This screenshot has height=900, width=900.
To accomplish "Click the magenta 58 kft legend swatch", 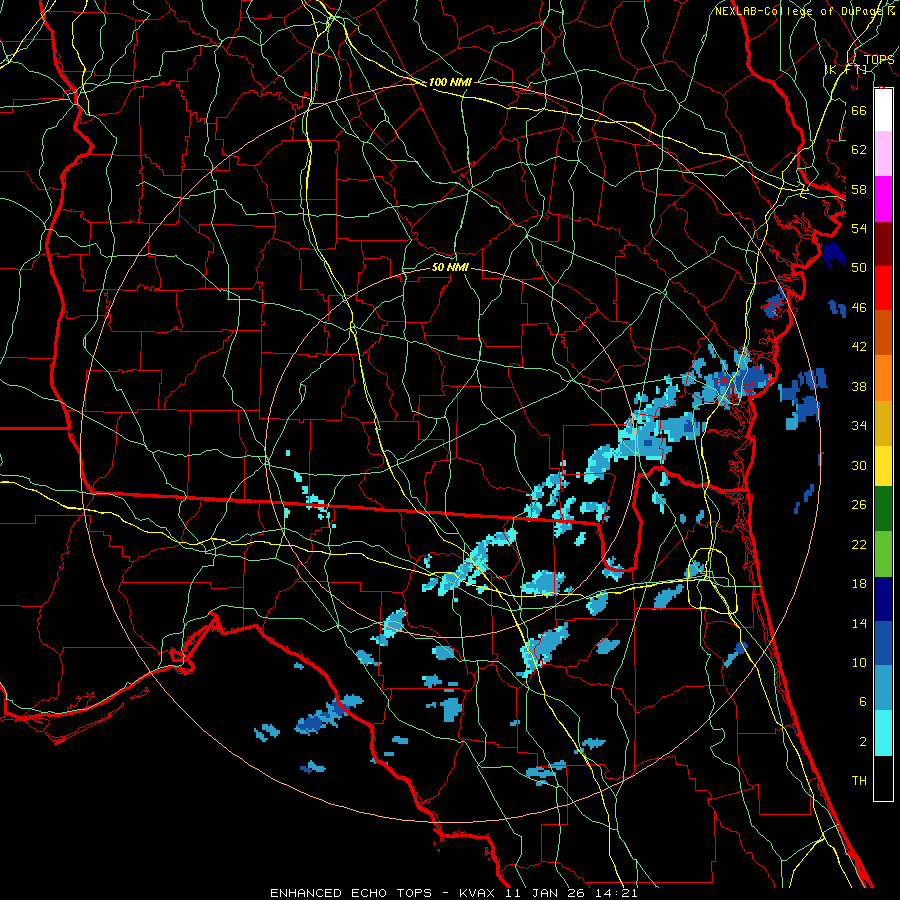I will [x=883, y=199].
